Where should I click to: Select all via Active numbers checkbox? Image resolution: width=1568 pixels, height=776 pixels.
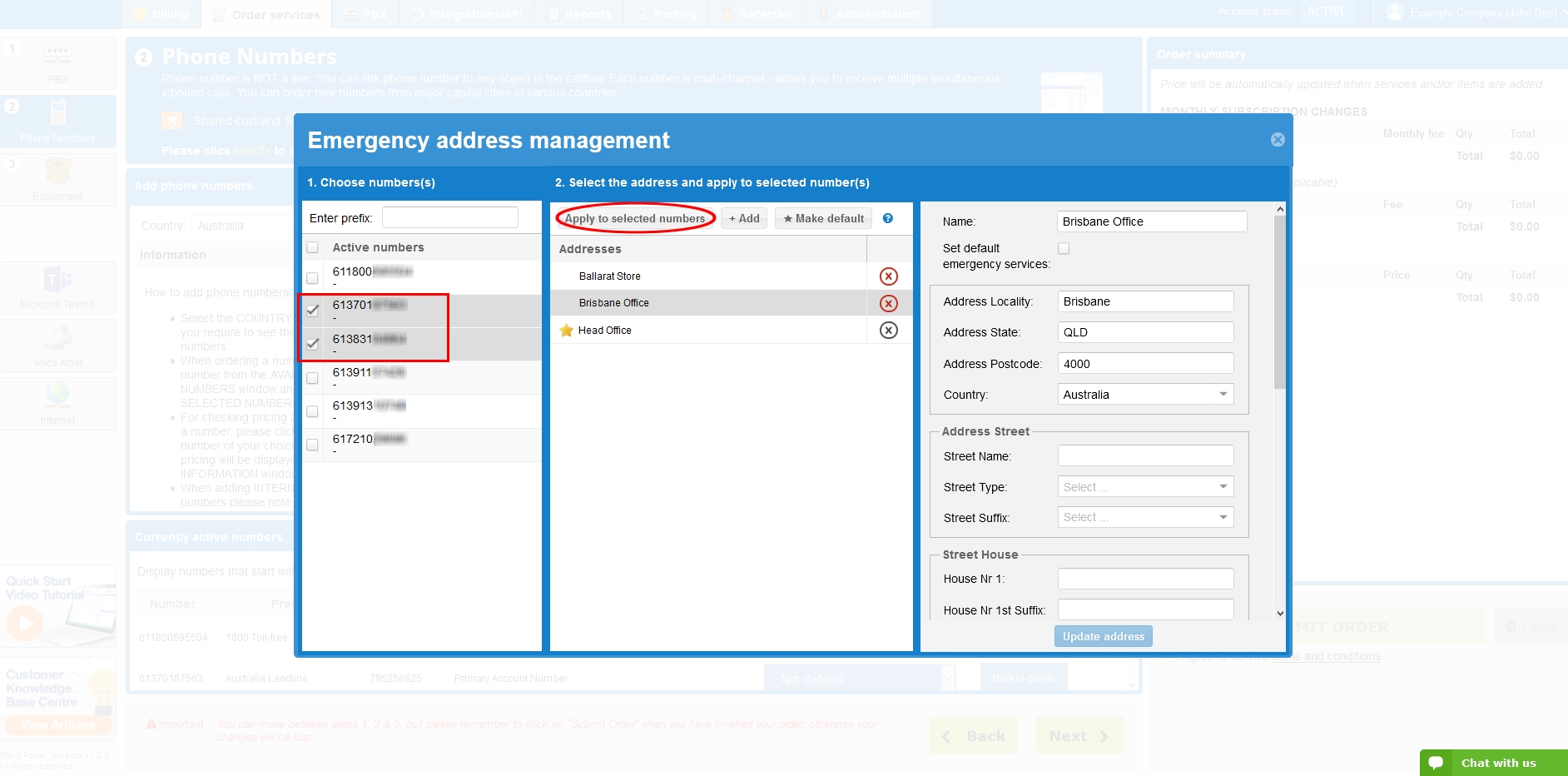click(313, 247)
